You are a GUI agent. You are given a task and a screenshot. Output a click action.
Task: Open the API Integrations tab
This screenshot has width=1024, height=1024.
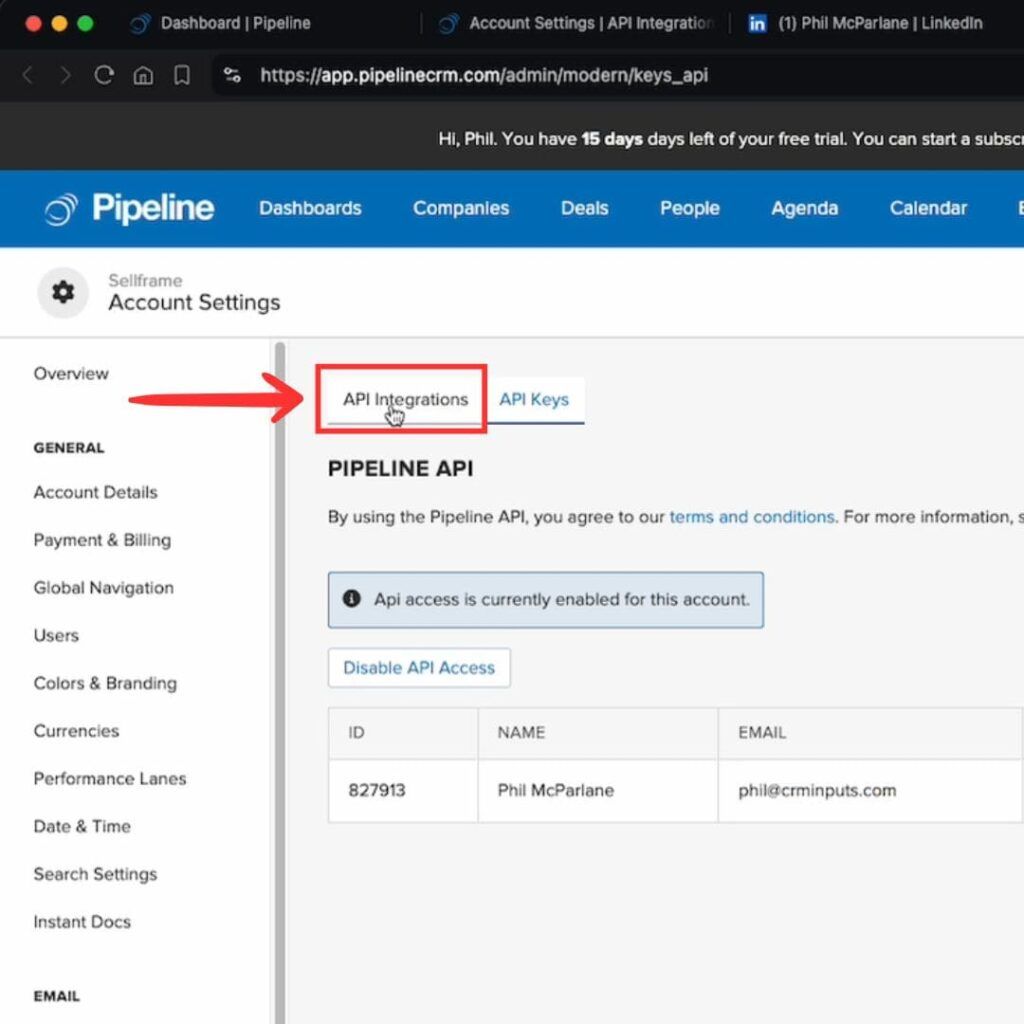click(406, 399)
